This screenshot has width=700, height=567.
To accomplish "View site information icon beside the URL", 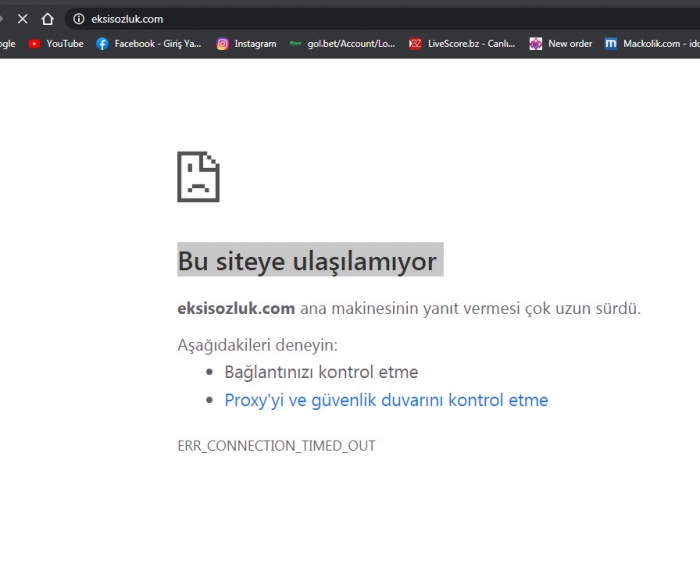I will coord(79,19).
